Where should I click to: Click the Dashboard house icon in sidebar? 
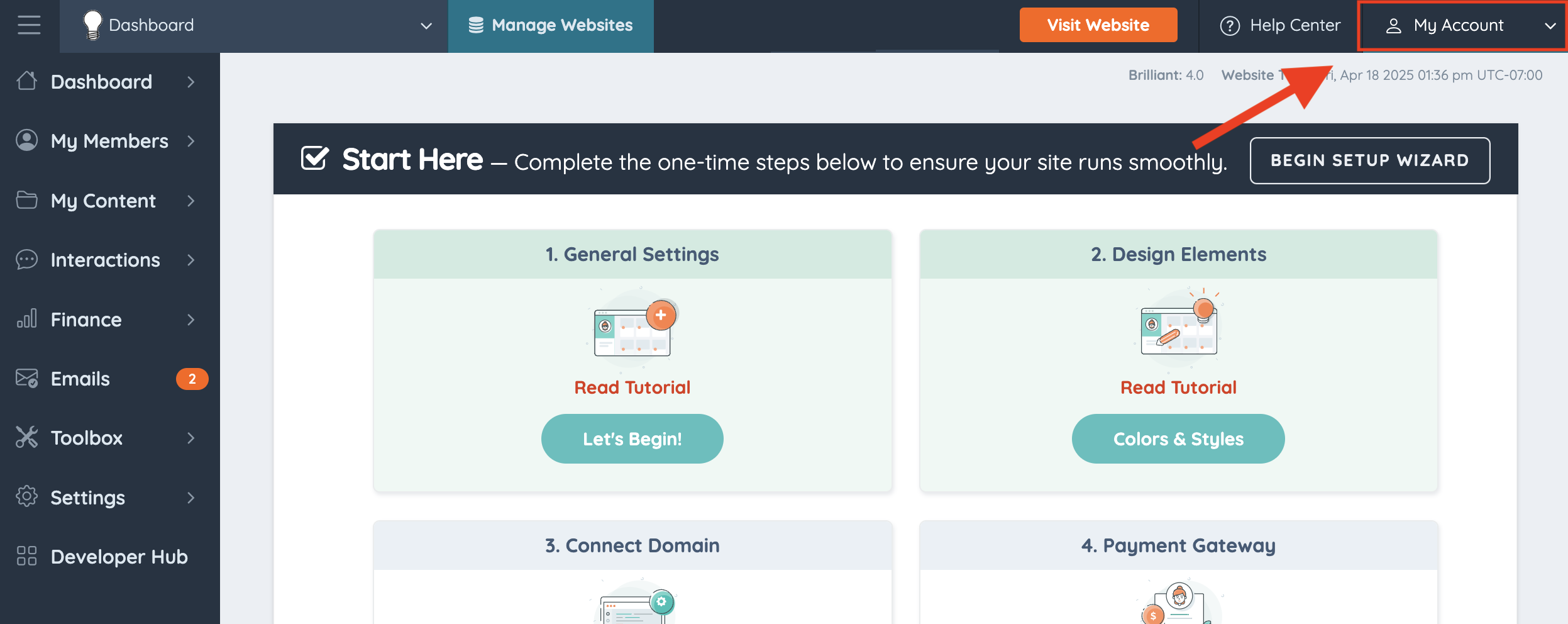click(x=27, y=81)
